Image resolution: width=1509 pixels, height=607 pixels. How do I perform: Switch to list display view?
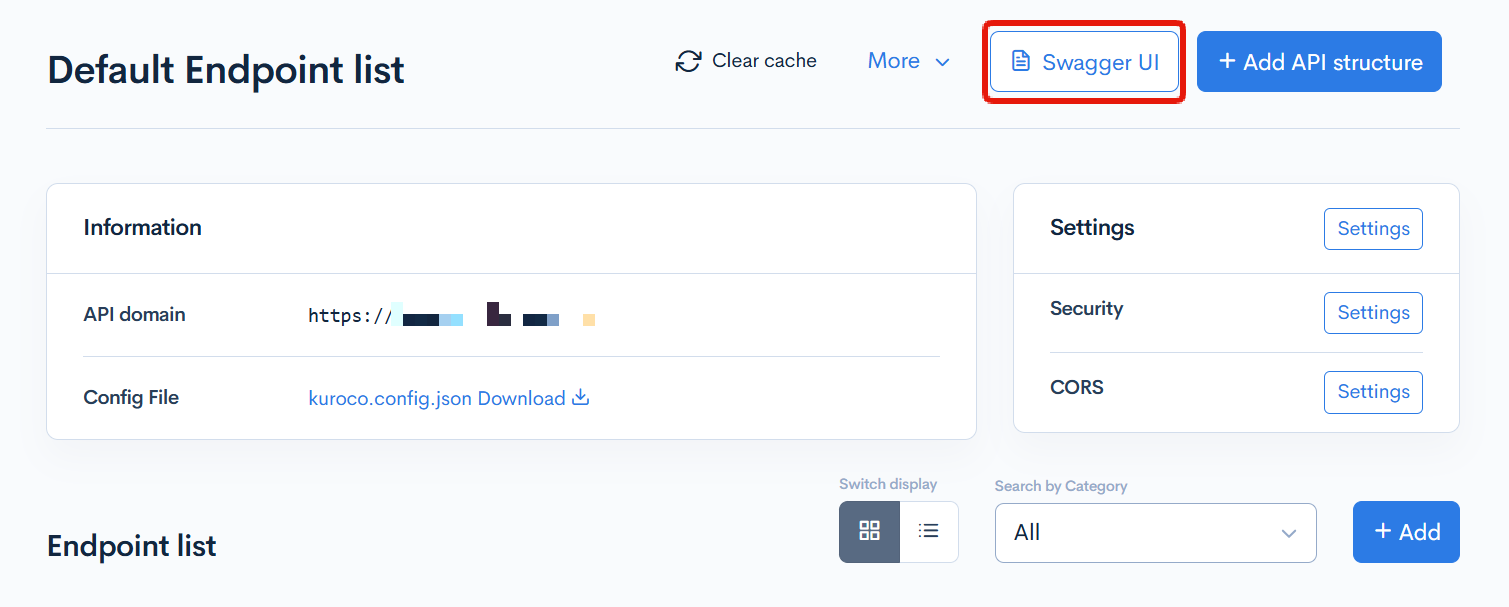click(929, 531)
